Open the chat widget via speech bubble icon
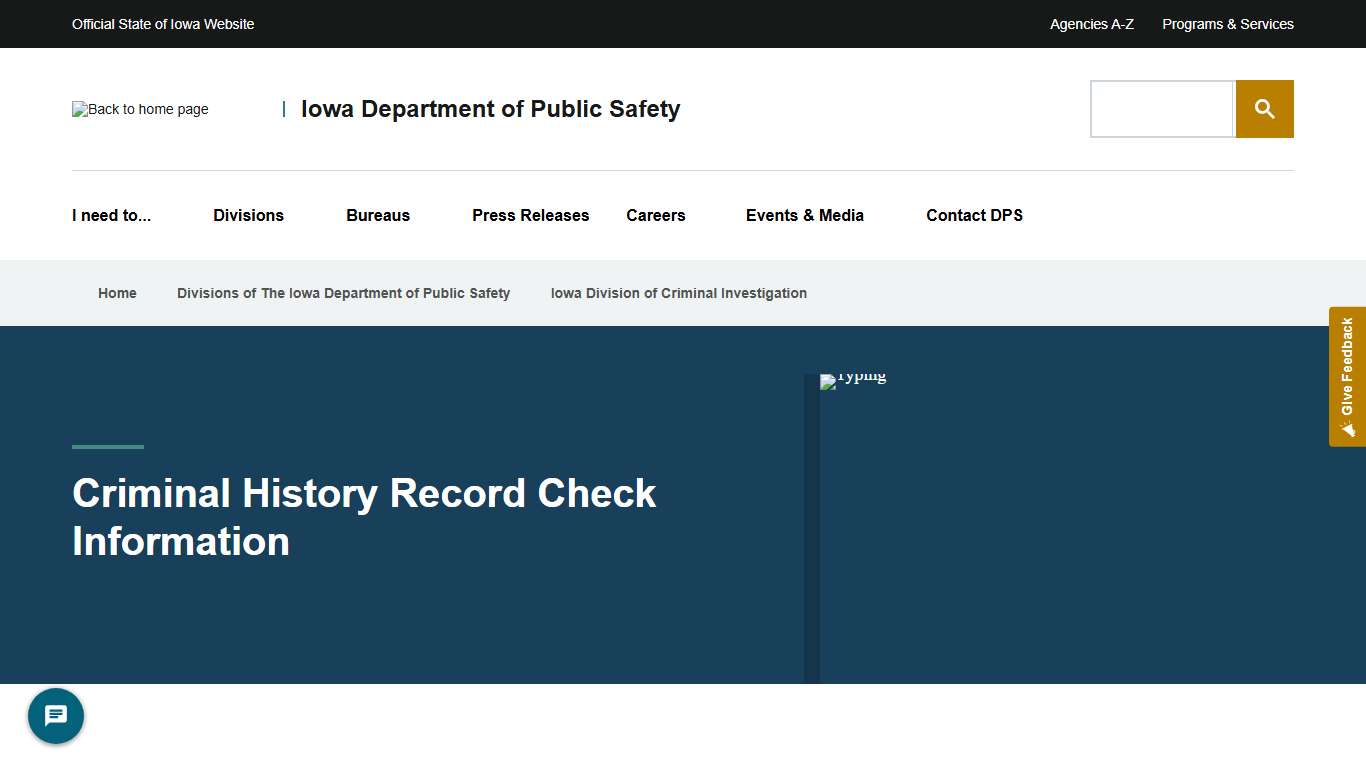This screenshot has width=1366, height=768. click(x=56, y=715)
